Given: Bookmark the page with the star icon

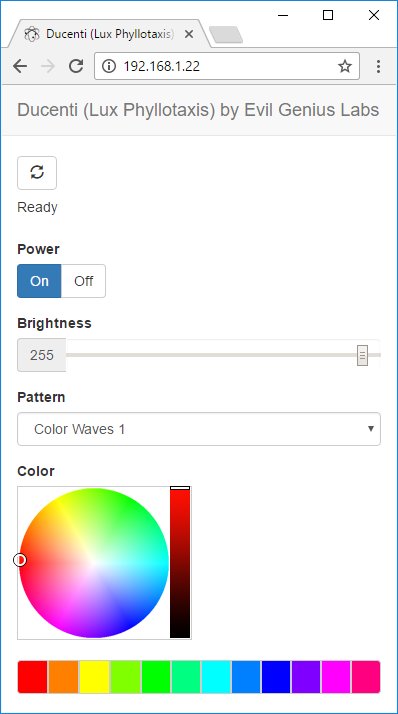Looking at the screenshot, I should [x=345, y=66].
